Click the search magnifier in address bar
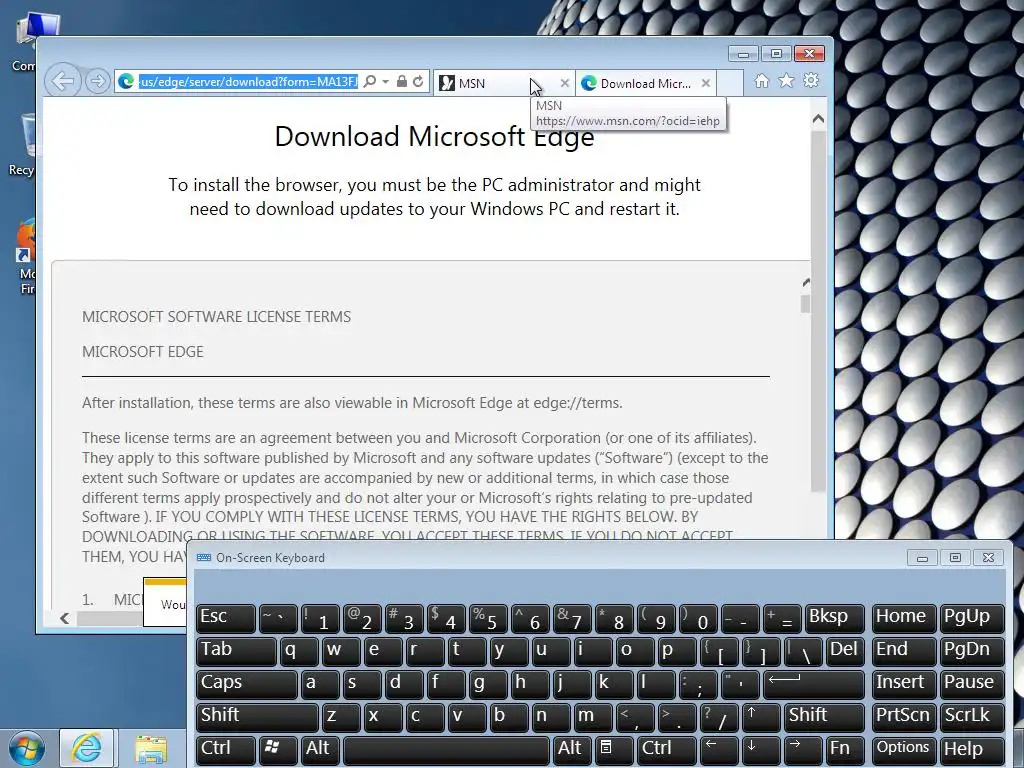Screen dimensions: 1024x768 tap(370, 82)
